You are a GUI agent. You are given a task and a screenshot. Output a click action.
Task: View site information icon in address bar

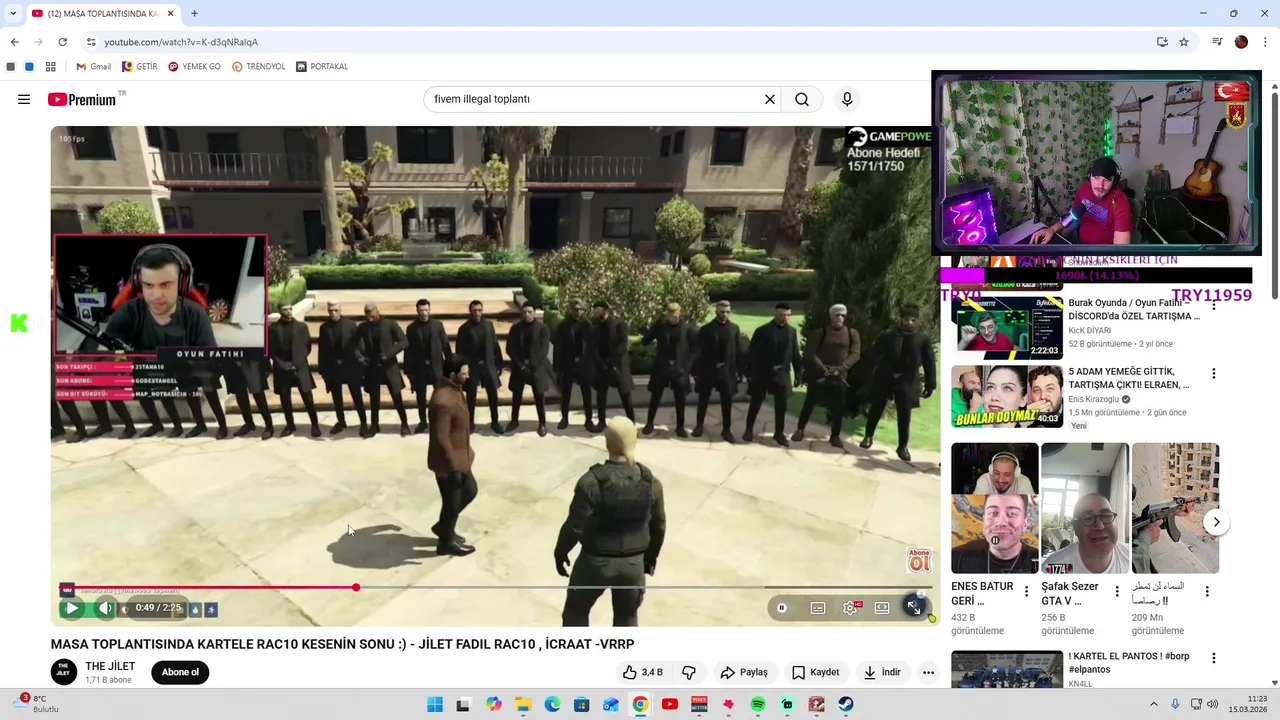click(x=90, y=42)
